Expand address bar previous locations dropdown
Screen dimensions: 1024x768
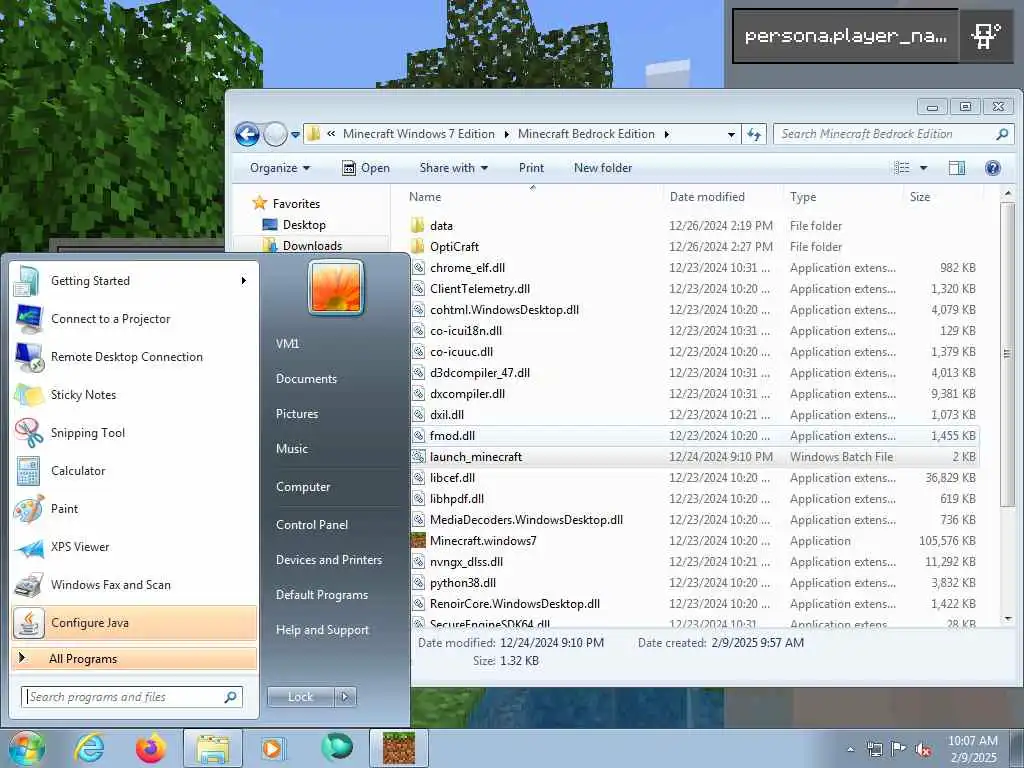click(731, 135)
